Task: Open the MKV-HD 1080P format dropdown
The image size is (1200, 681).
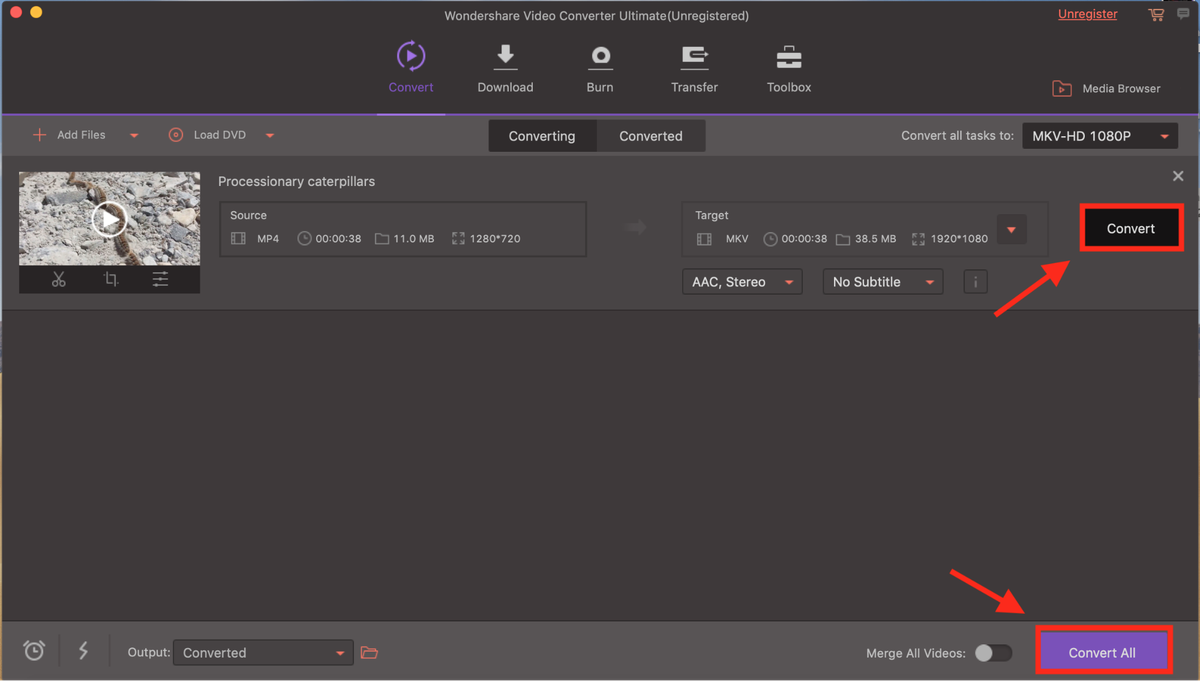Action: pos(1100,136)
